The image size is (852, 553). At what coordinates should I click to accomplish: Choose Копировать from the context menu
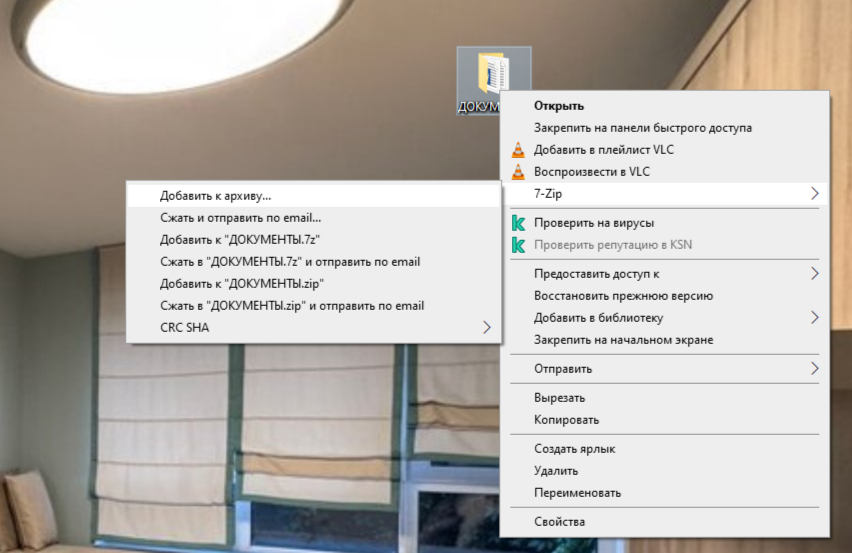(664, 420)
